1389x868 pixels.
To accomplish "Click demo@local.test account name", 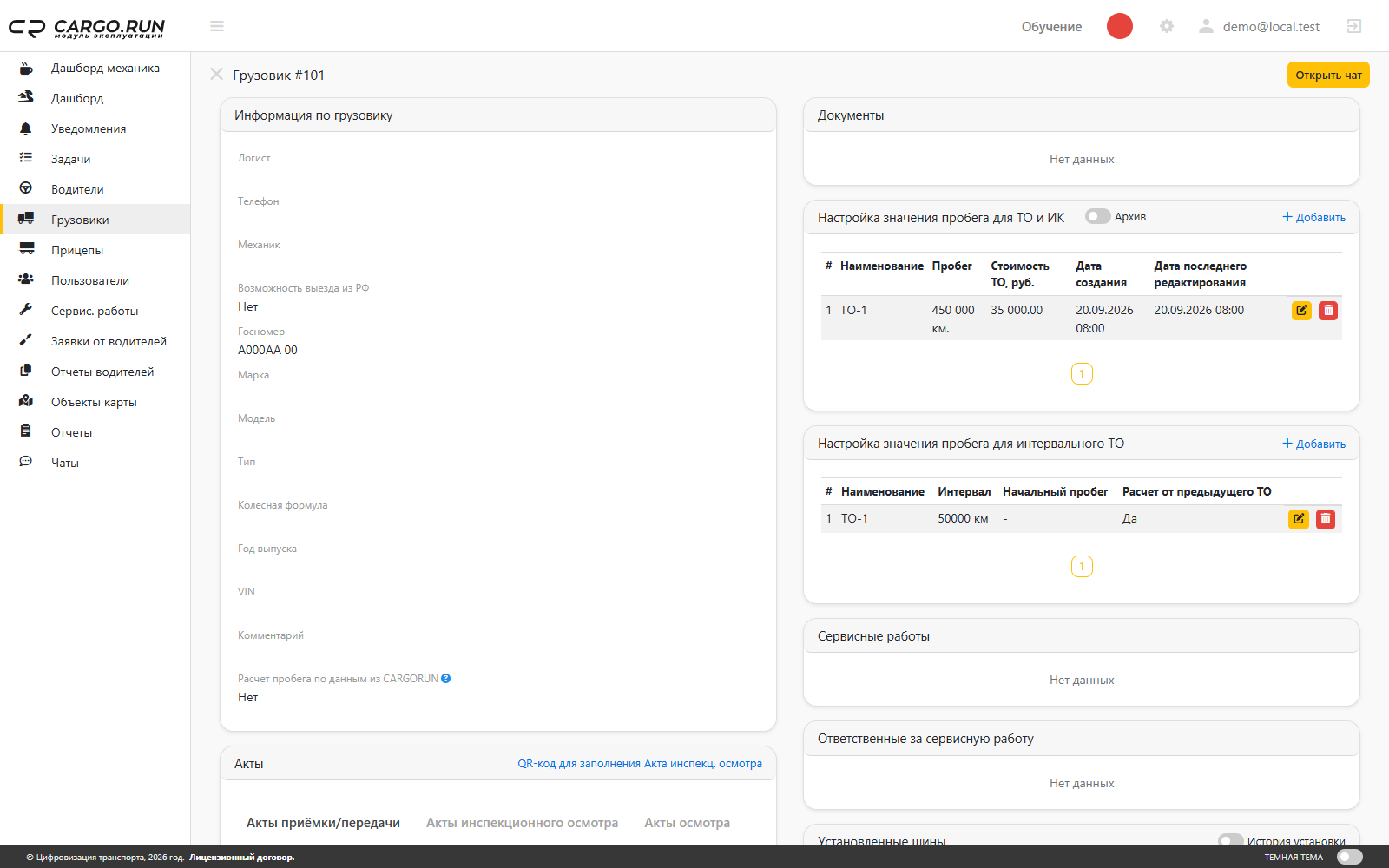I will [x=1271, y=27].
